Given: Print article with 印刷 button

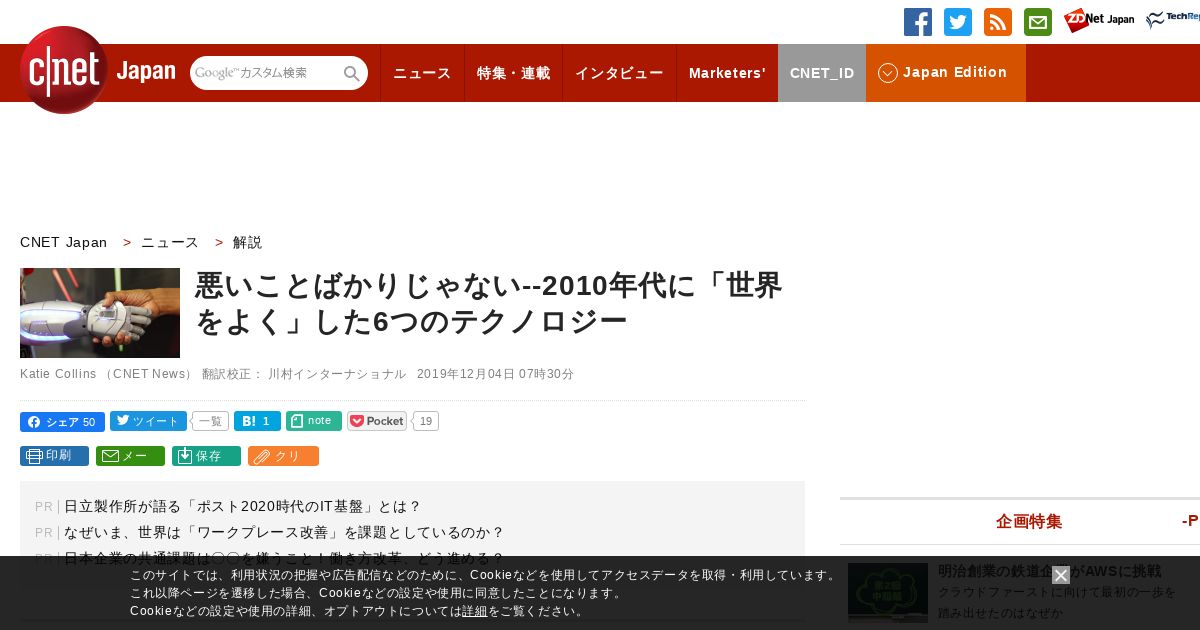Looking at the screenshot, I should coord(54,456).
